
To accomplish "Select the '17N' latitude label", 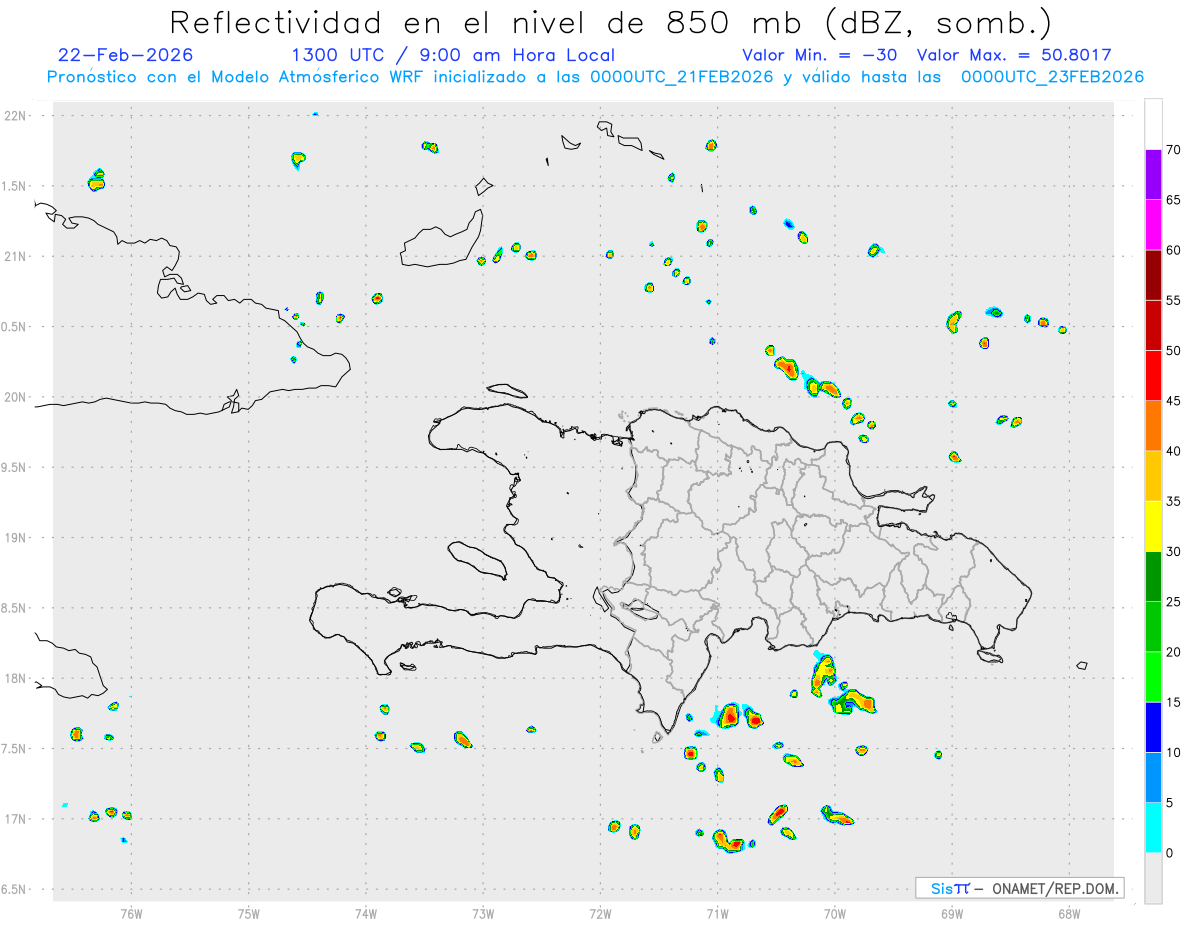I will (15, 819).
